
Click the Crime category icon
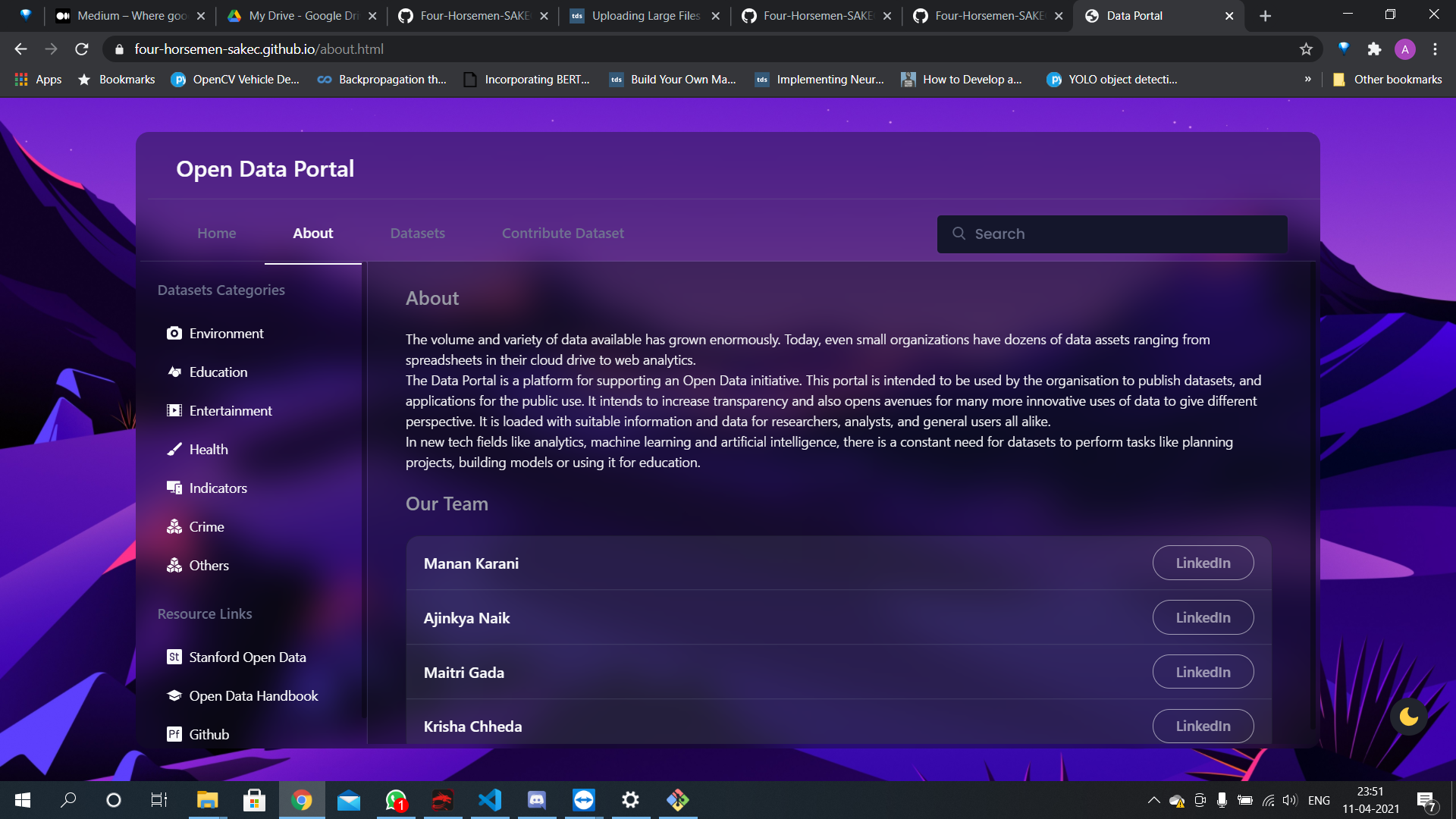coord(174,527)
